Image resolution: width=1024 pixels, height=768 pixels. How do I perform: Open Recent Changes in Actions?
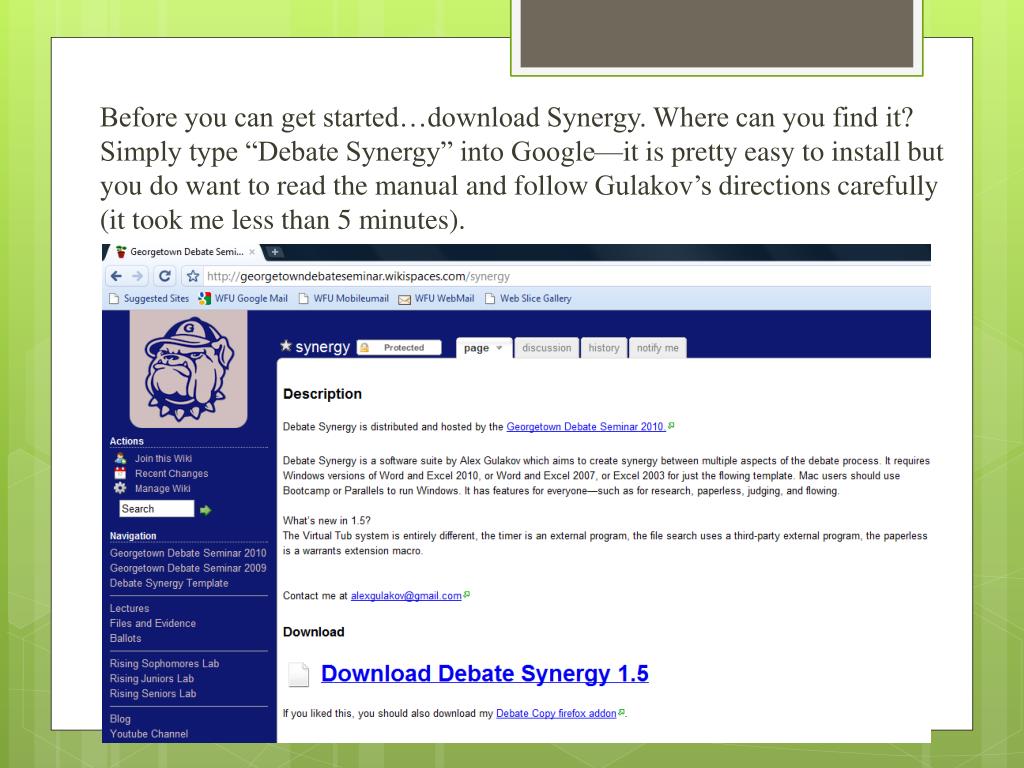[x=172, y=473]
